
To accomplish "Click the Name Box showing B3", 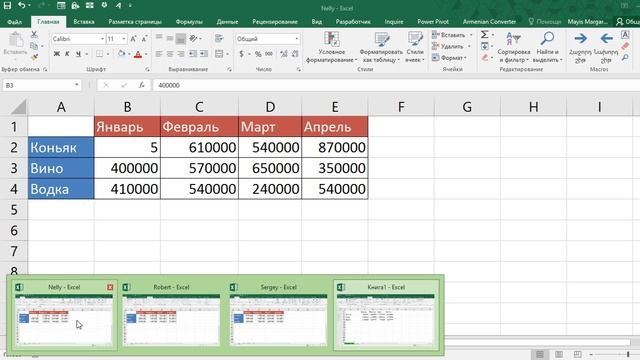I will tap(42, 85).
